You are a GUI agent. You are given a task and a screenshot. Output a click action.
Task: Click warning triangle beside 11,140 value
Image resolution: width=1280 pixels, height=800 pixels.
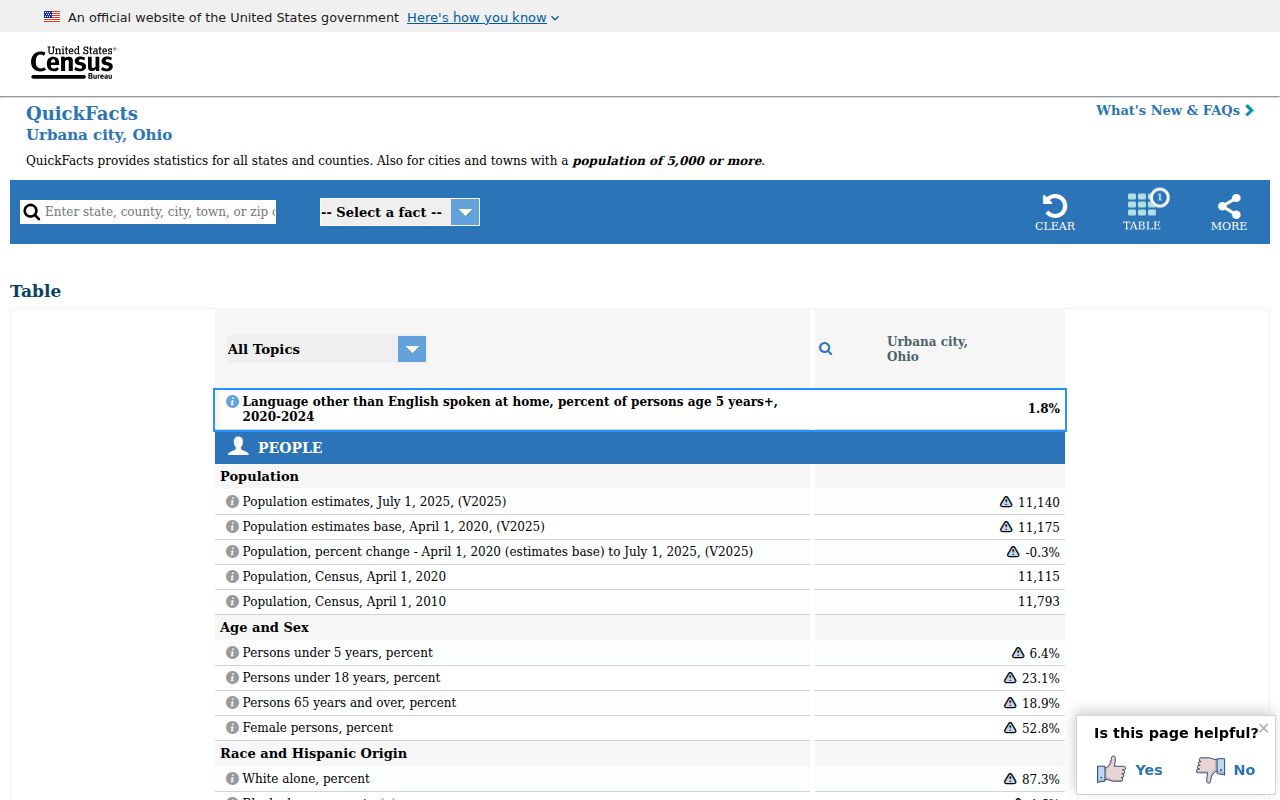[x=1006, y=502]
